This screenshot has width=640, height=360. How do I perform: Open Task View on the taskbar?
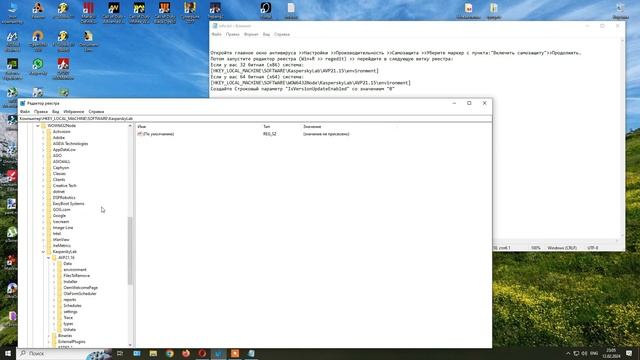[x=120, y=353]
